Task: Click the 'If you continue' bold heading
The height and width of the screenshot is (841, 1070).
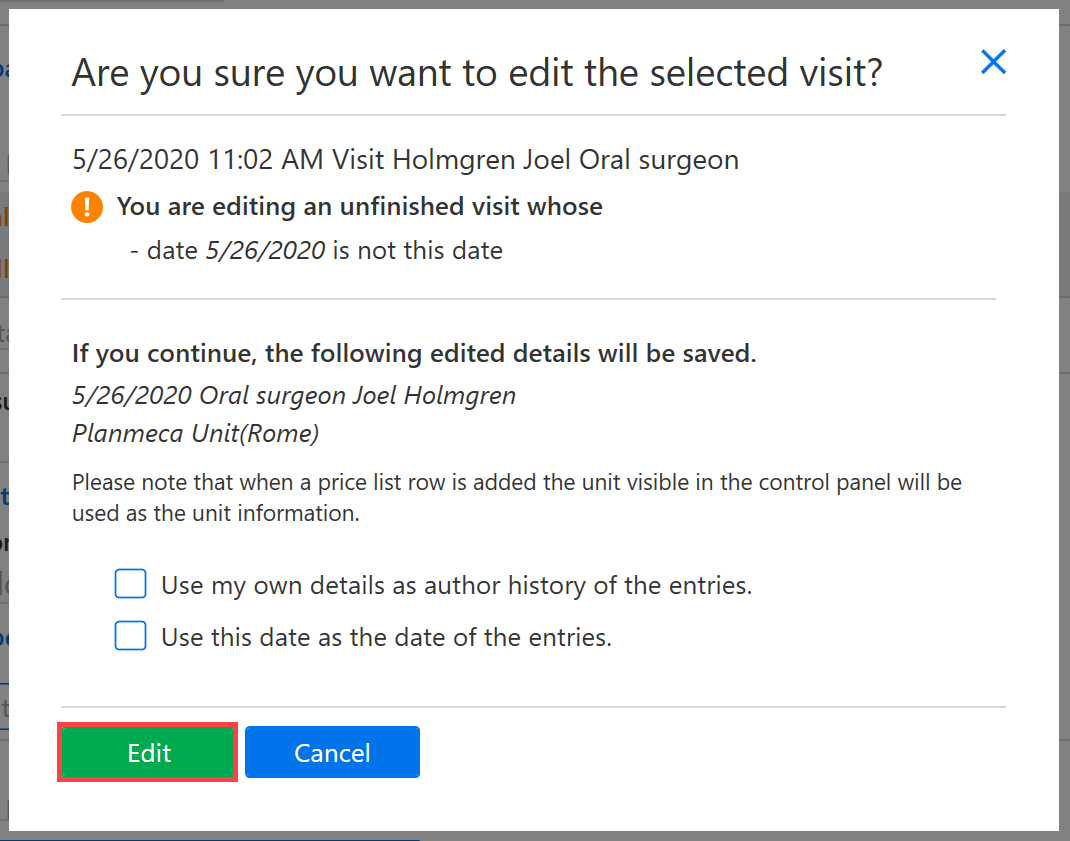Action: (x=414, y=354)
